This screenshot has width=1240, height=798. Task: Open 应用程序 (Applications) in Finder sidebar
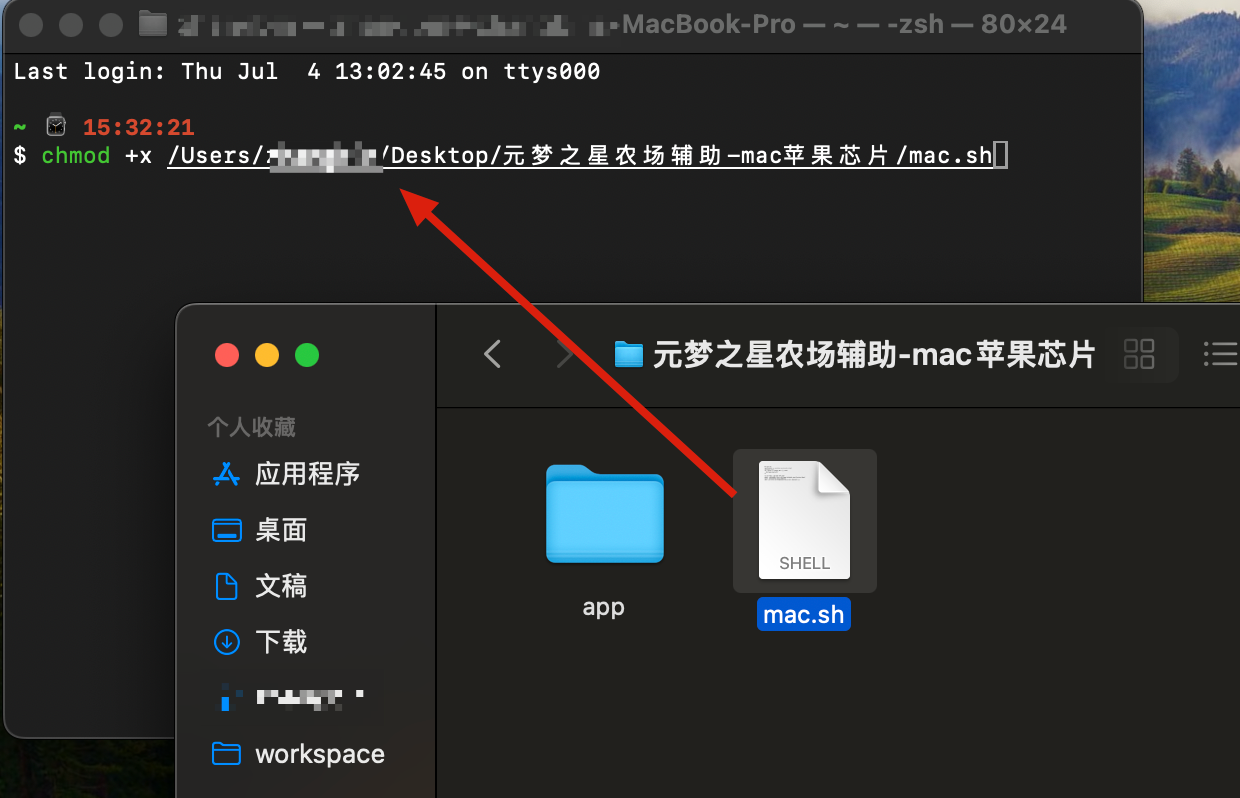tap(306, 474)
